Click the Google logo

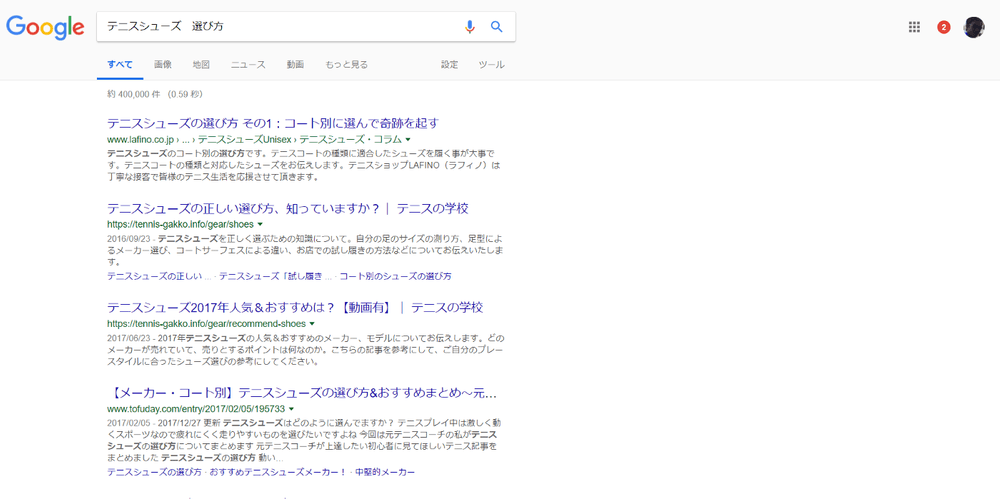coord(45,27)
